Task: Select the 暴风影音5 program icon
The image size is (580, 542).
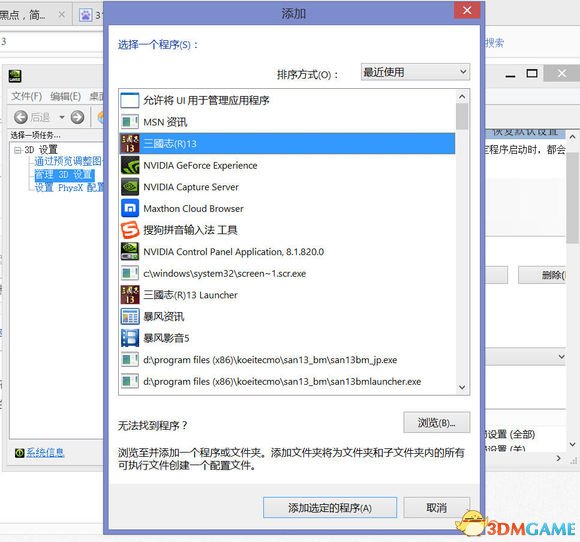Action: [130, 338]
